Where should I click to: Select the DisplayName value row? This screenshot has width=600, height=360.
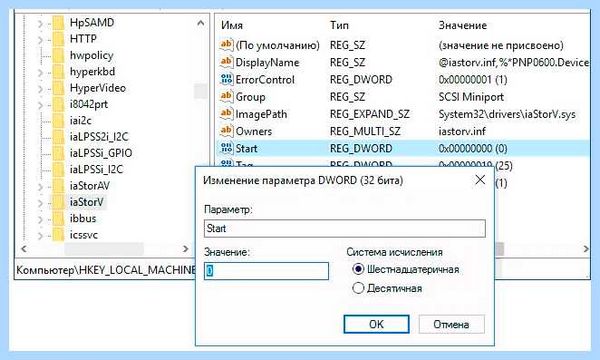(404, 62)
